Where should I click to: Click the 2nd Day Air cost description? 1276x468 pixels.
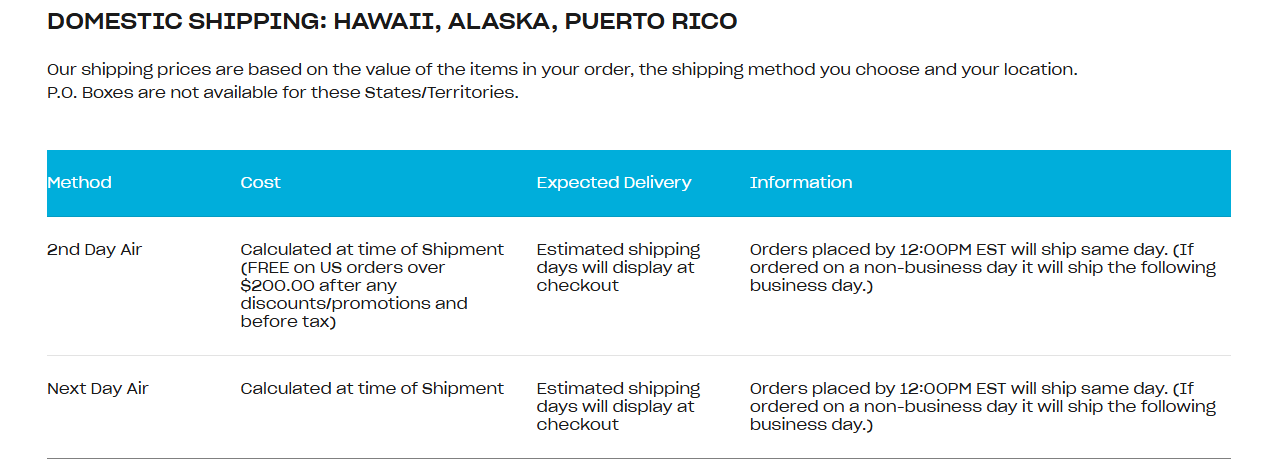click(x=372, y=285)
